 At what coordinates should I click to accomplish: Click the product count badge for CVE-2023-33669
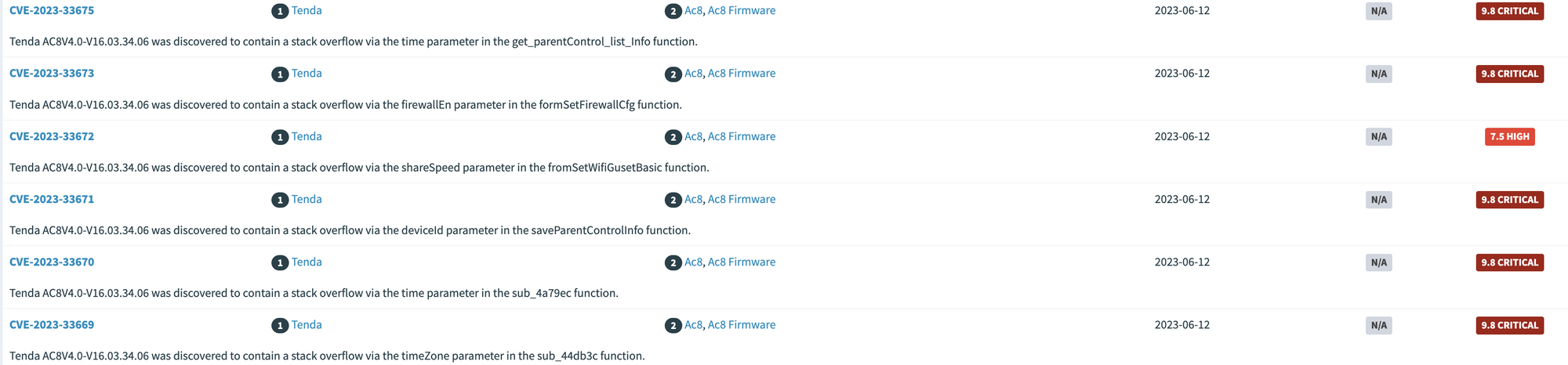coord(673,326)
